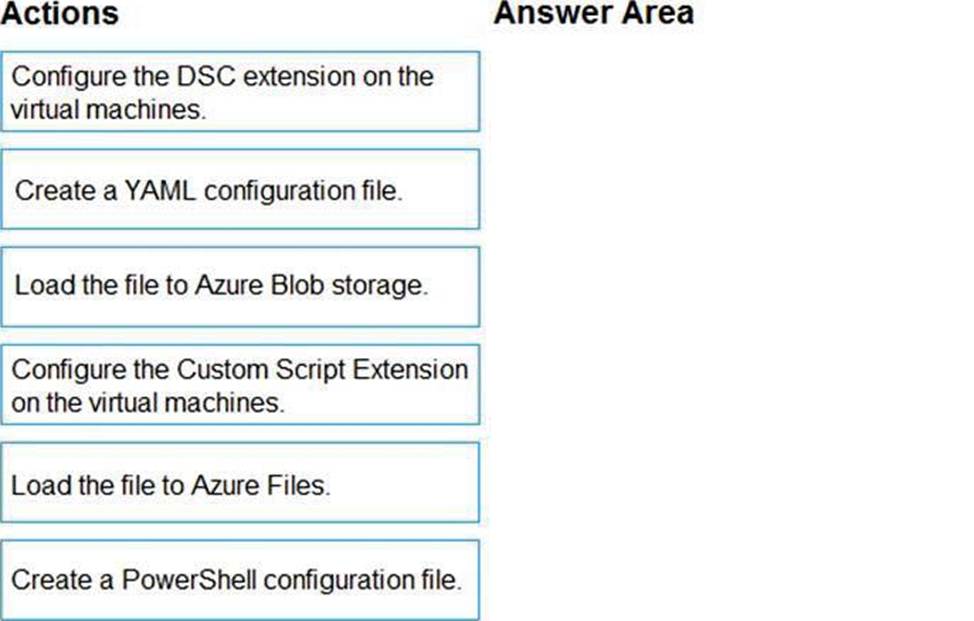Viewport: 974px width, 621px height.
Task: Click the "Answer Area" heading
Action: pyautogui.click(x=593, y=14)
